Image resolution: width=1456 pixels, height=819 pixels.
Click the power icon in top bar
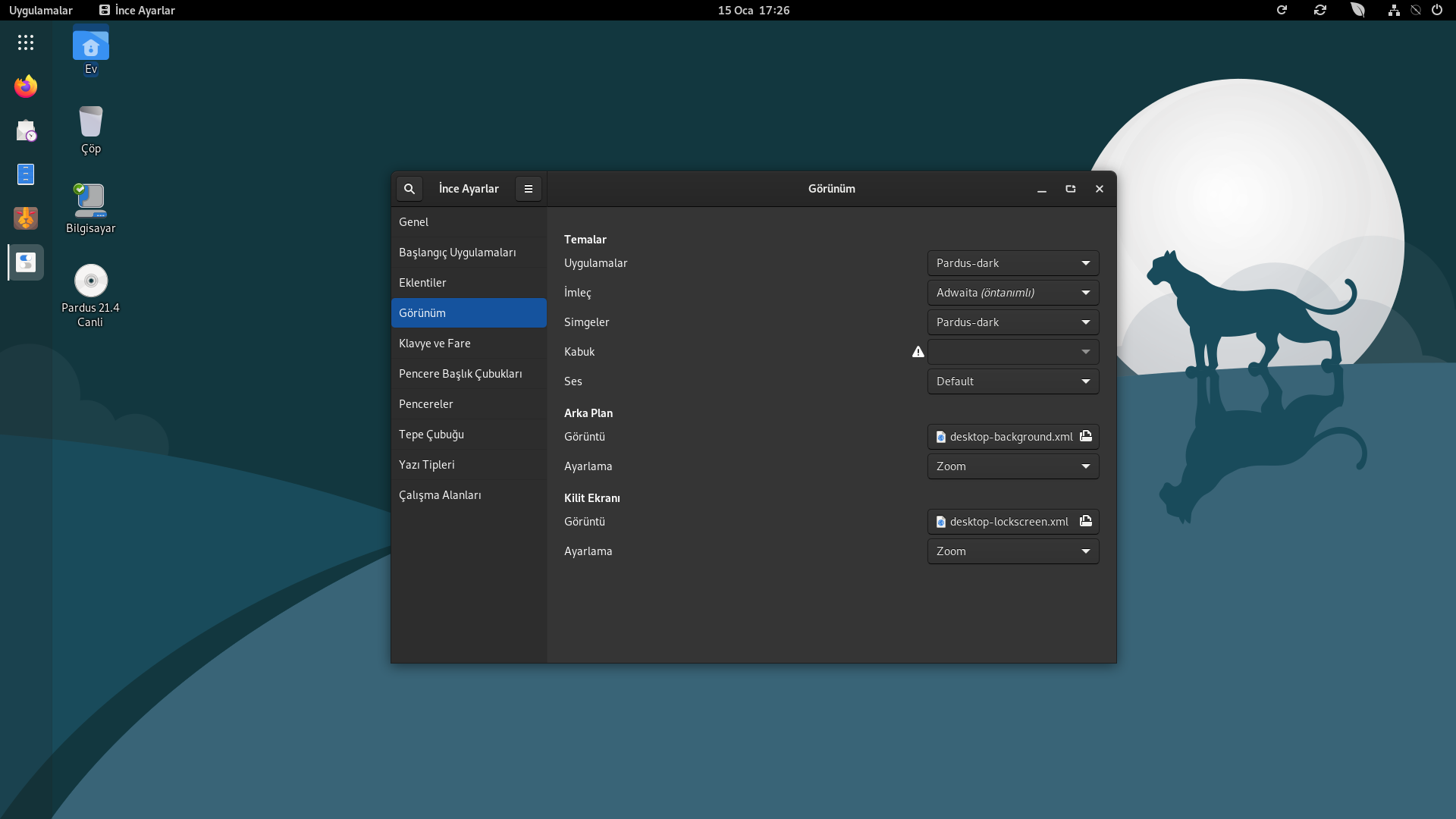pos(1437,10)
